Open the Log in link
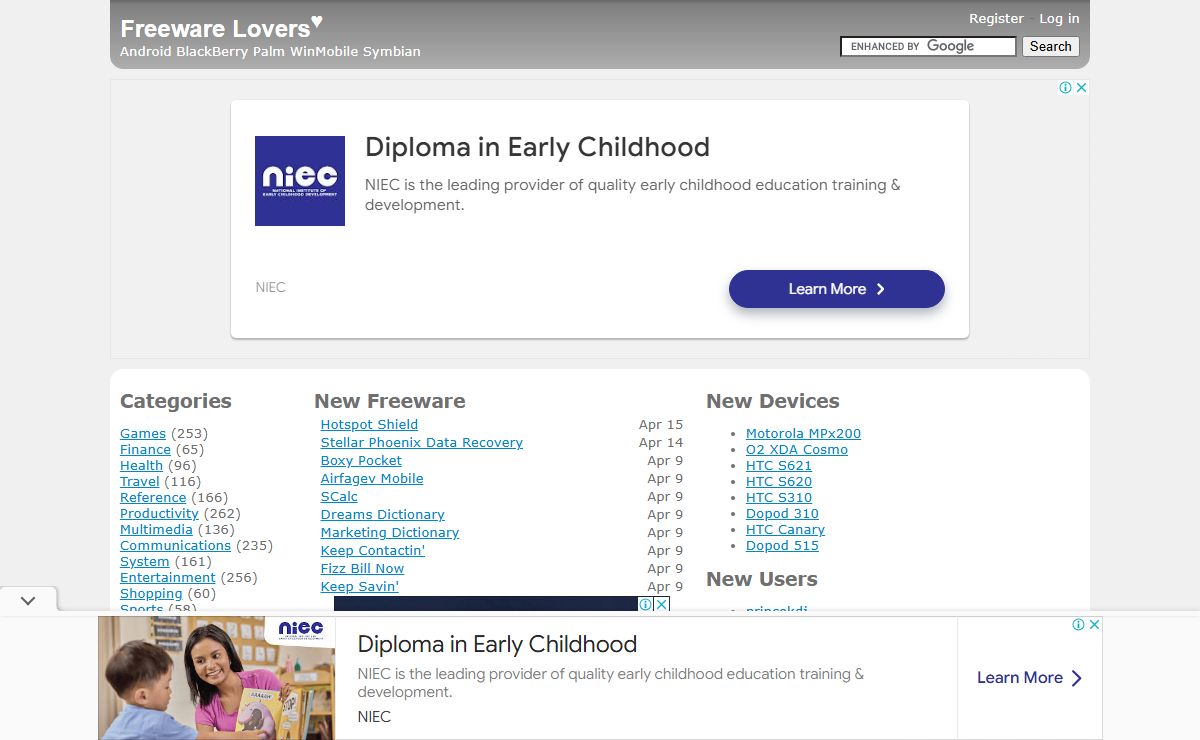 pyautogui.click(x=1059, y=19)
